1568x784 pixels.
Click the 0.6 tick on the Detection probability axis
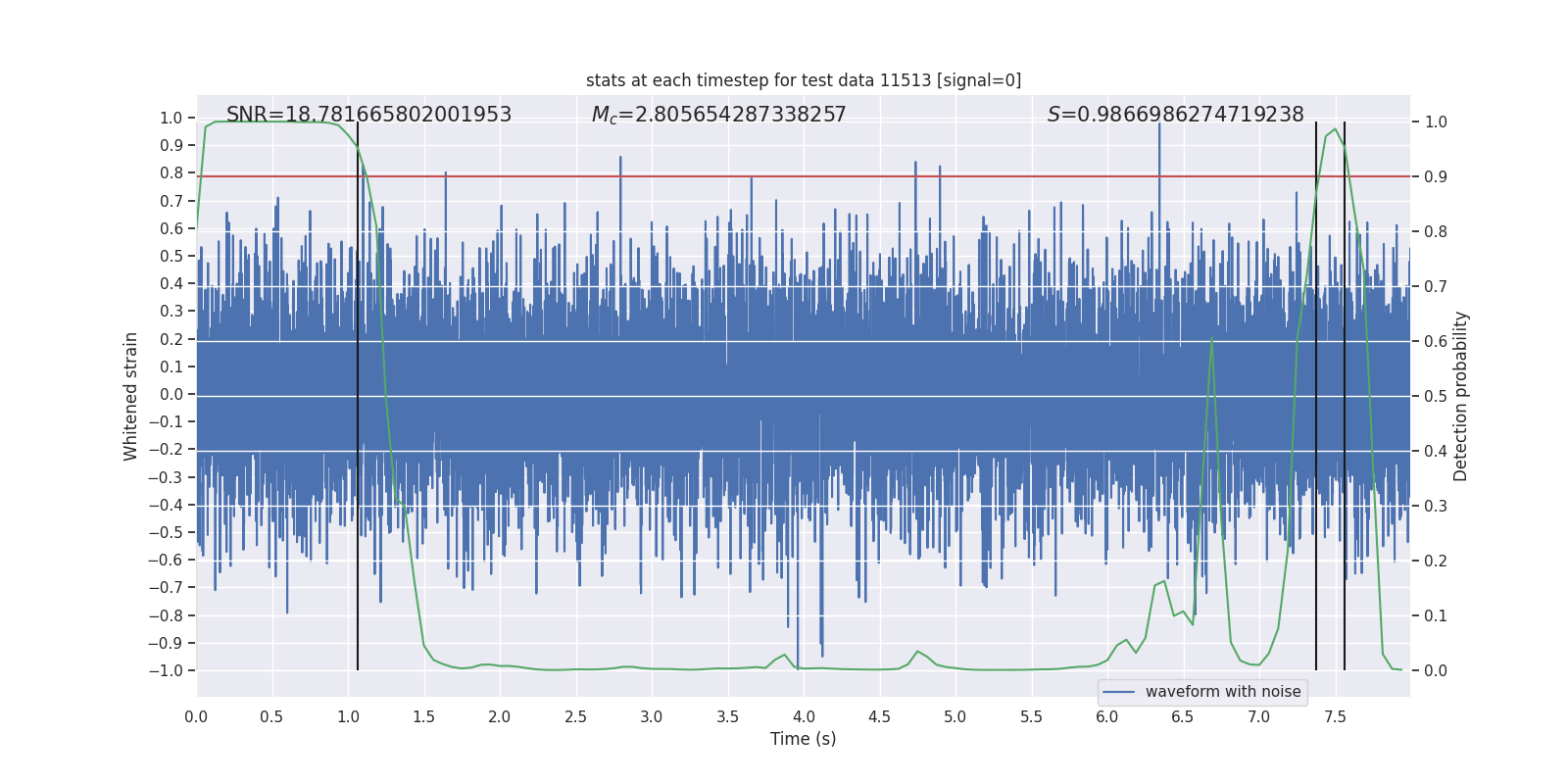coord(1436,341)
